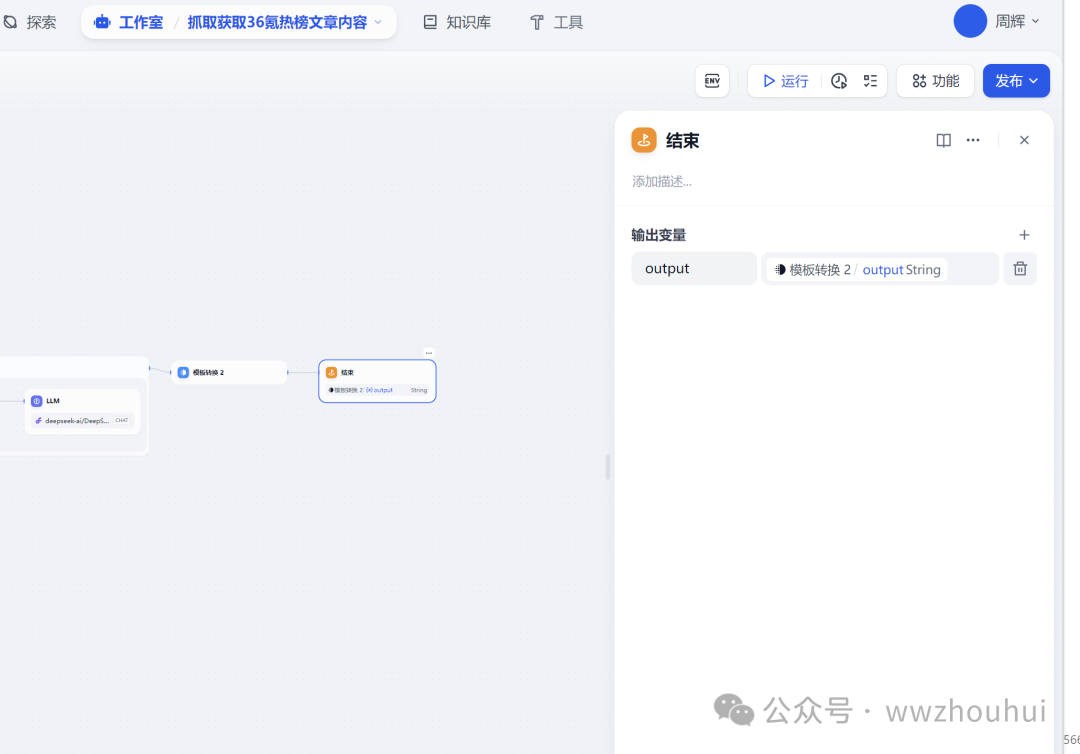Open the three-dot menu in 结束 panel

click(x=973, y=140)
